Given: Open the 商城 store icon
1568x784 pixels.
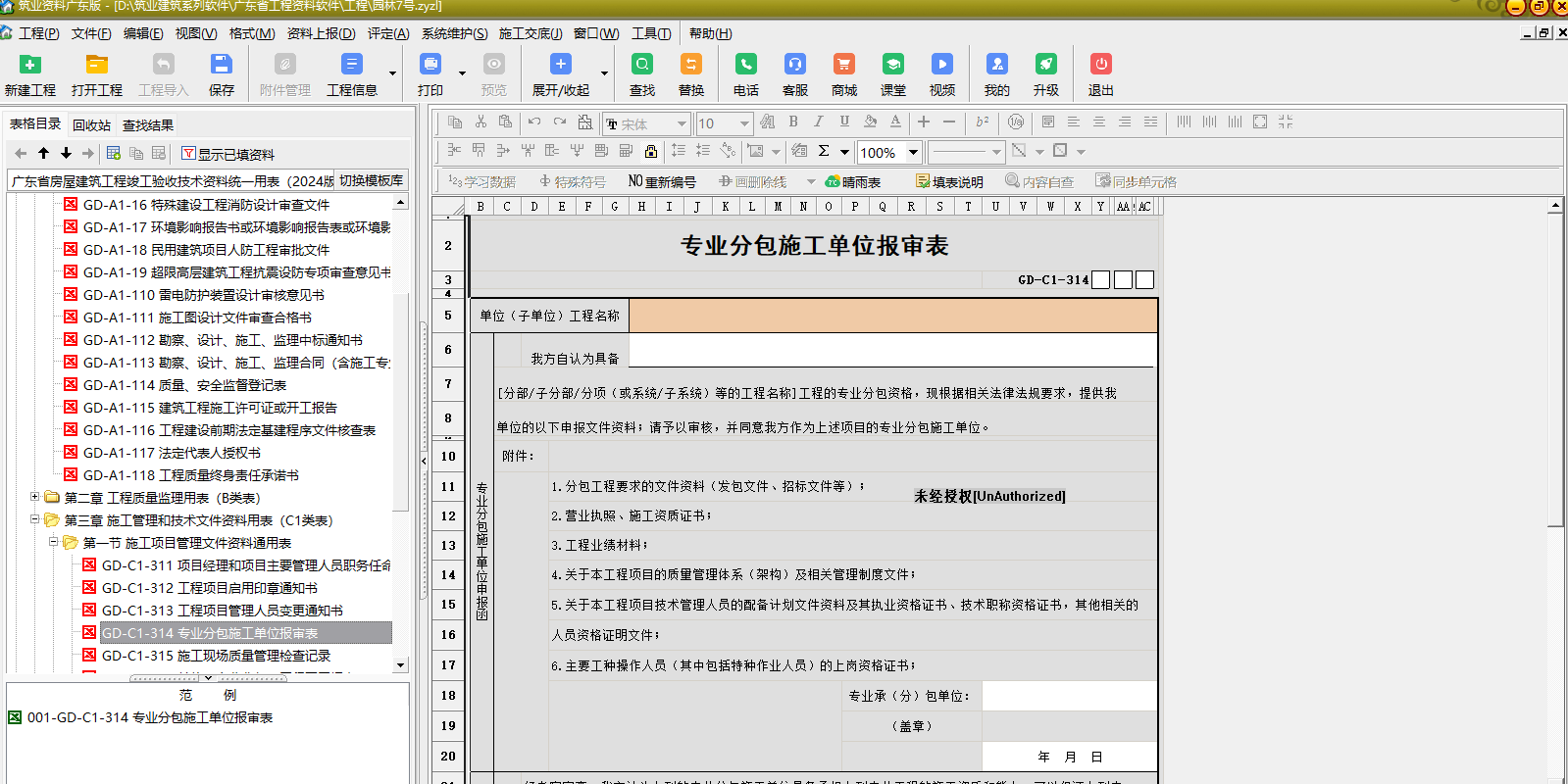Looking at the screenshot, I should pyautogui.click(x=843, y=65).
